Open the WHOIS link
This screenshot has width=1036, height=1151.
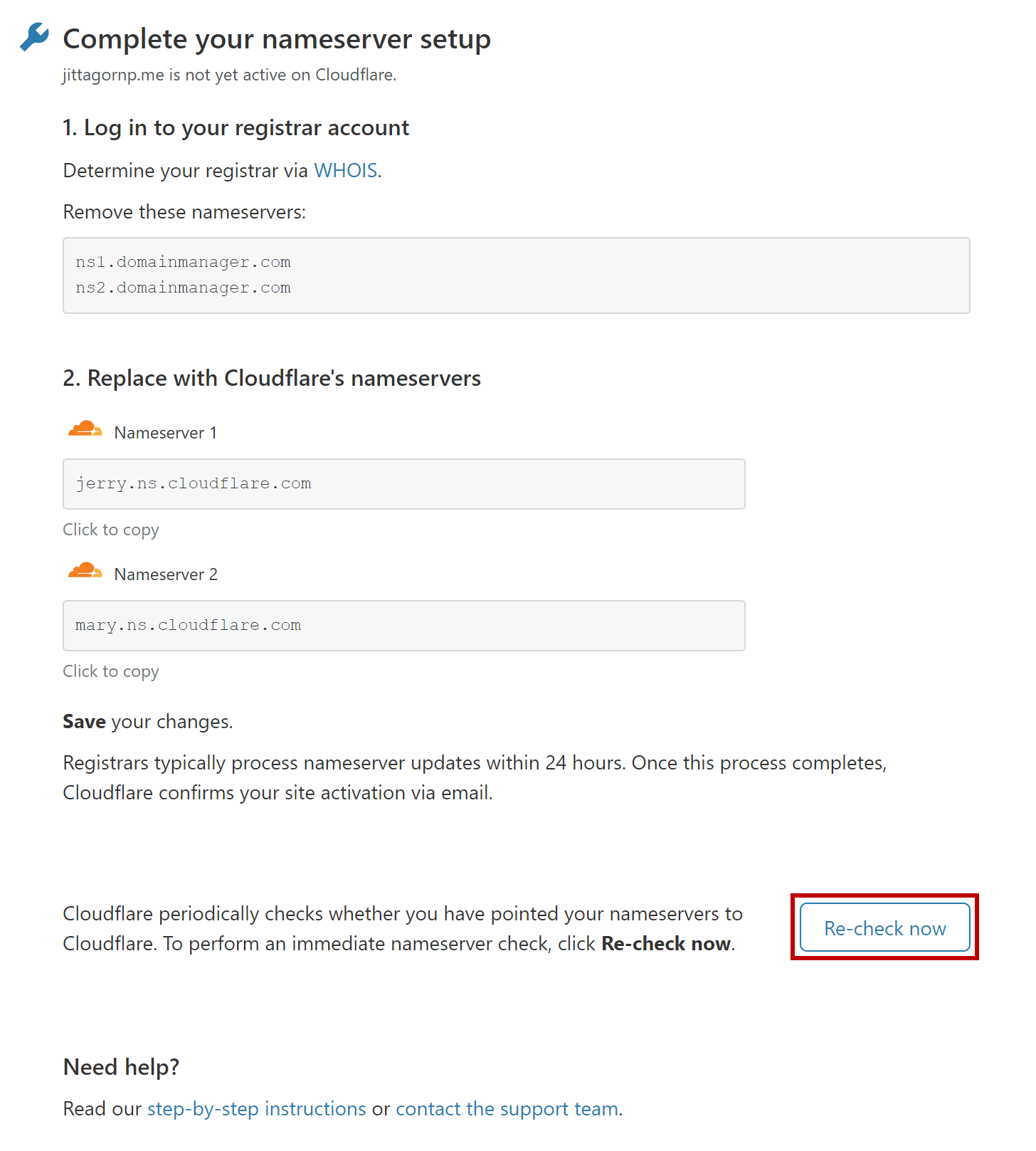click(x=345, y=171)
